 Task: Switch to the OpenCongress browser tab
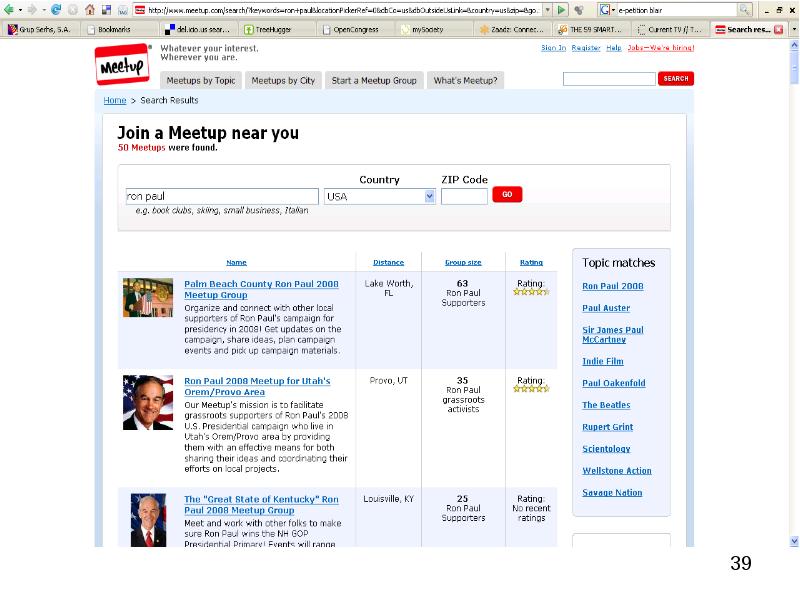[355, 29]
